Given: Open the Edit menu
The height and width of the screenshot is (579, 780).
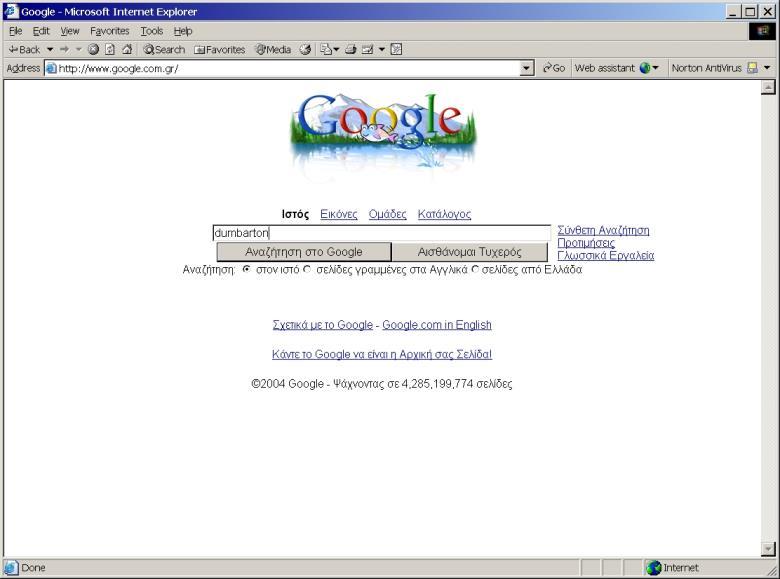Looking at the screenshot, I should coord(41,31).
